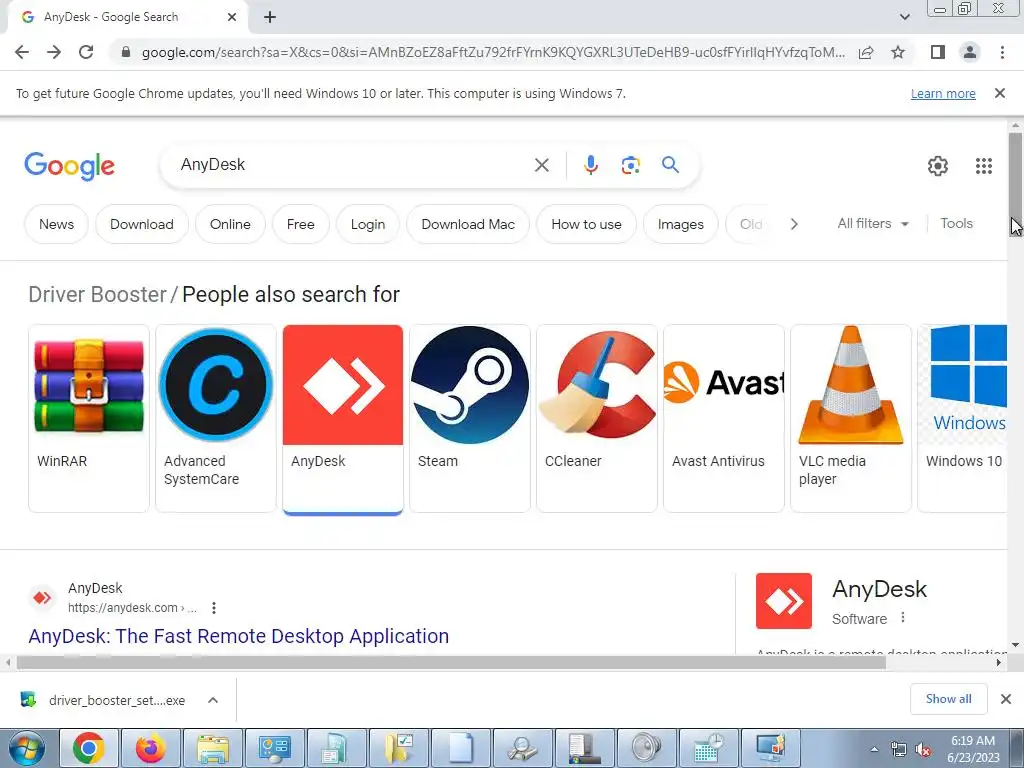This screenshot has height=768, width=1024.
Task: Open Windows Start menu
Action: coord(25,748)
